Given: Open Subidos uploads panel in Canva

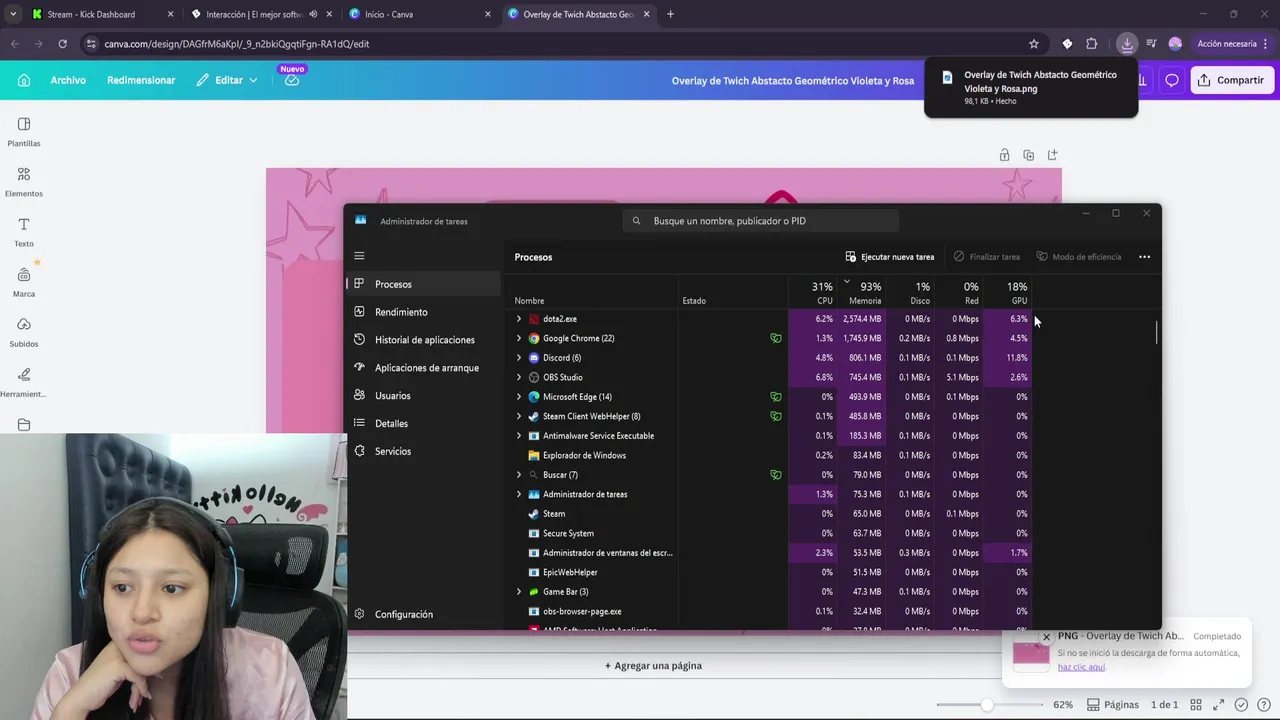Looking at the screenshot, I should click(24, 331).
